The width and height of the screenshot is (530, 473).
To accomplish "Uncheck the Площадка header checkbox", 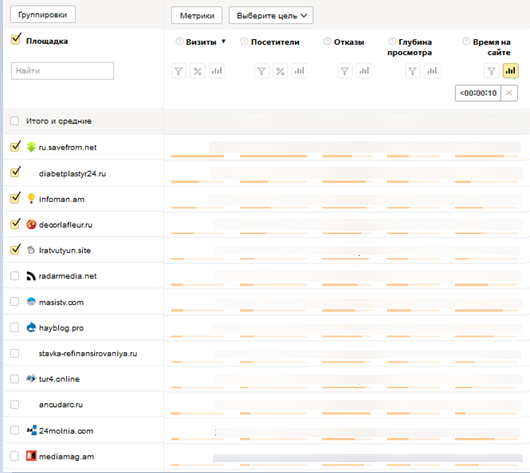I will pos(16,40).
